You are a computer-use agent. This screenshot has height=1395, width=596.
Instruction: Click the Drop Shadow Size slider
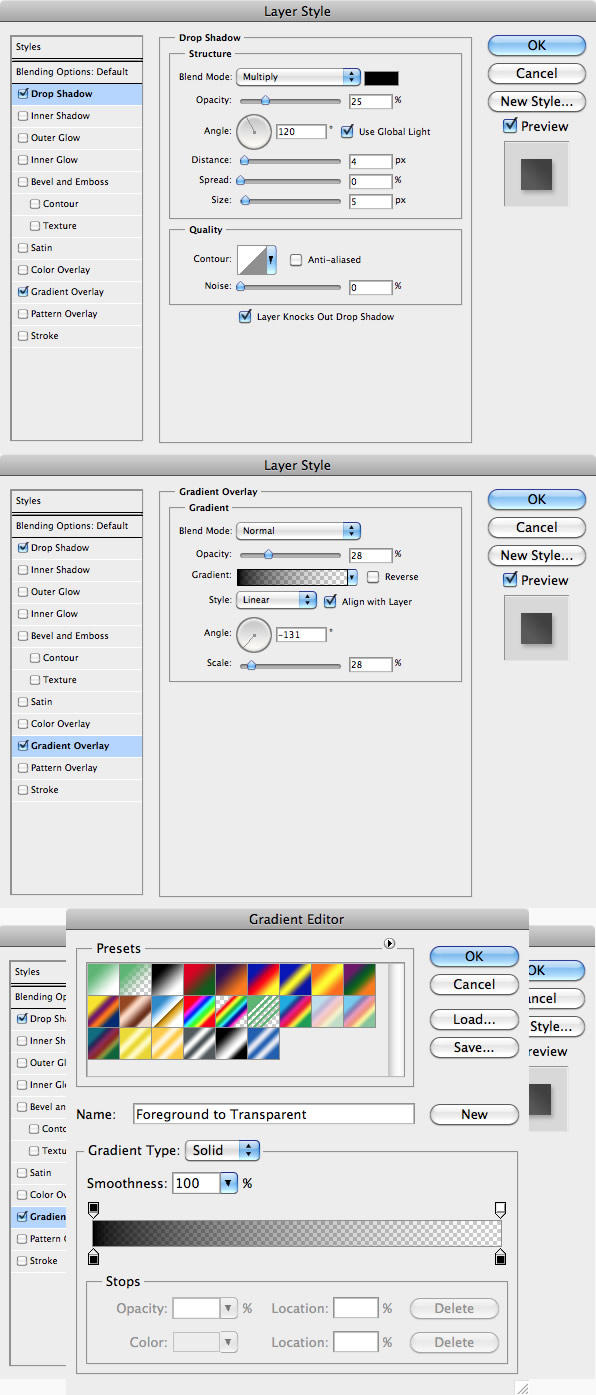click(x=289, y=200)
